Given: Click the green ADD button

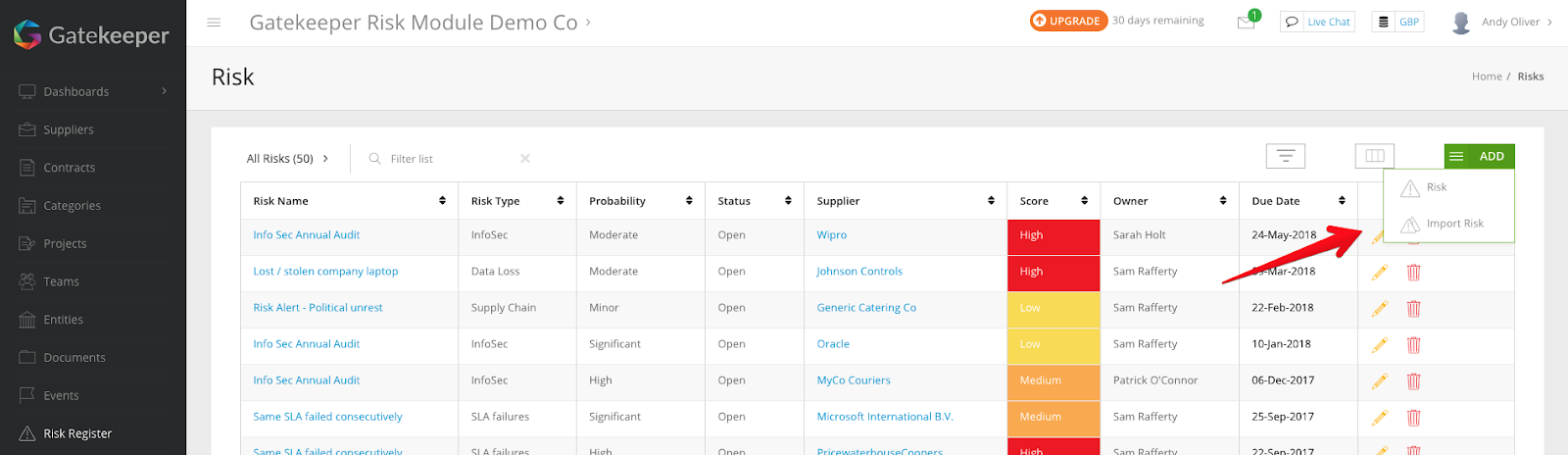Looking at the screenshot, I should coord(1480,156).
